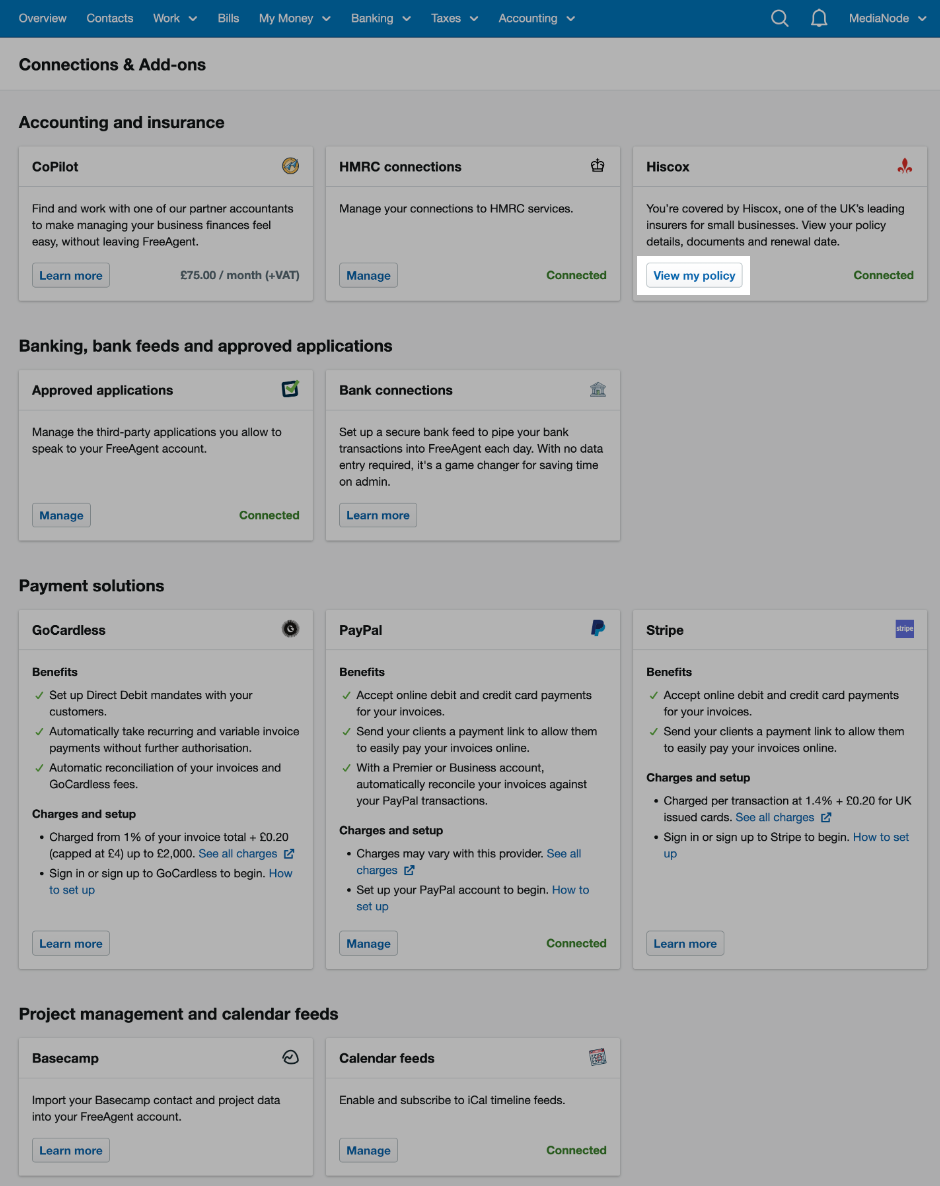Image resolution: width=940 pixels, height=1186 pixels.
Task: Open the notifications bell
Action: (819, 18)
